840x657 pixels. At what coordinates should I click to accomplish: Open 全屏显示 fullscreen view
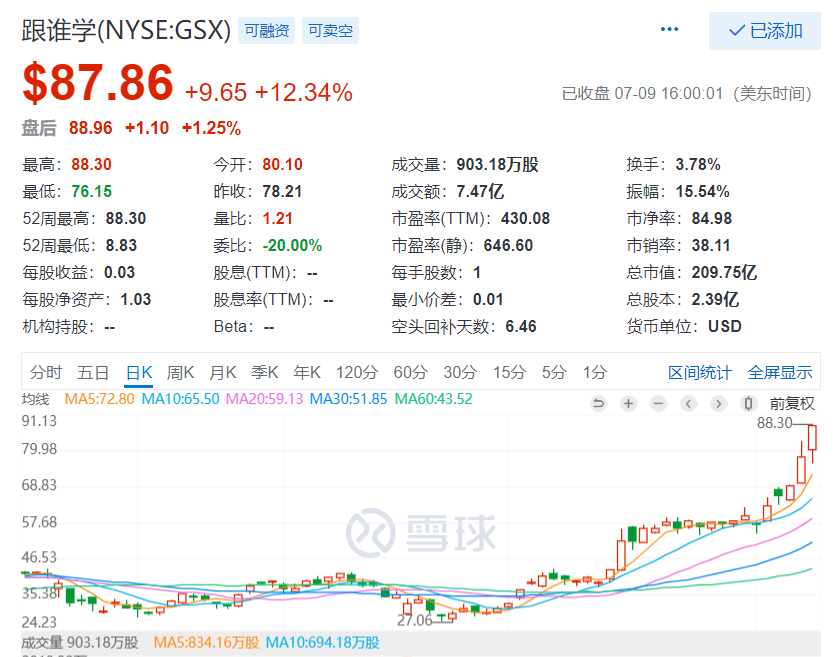[x=780, y=373]
